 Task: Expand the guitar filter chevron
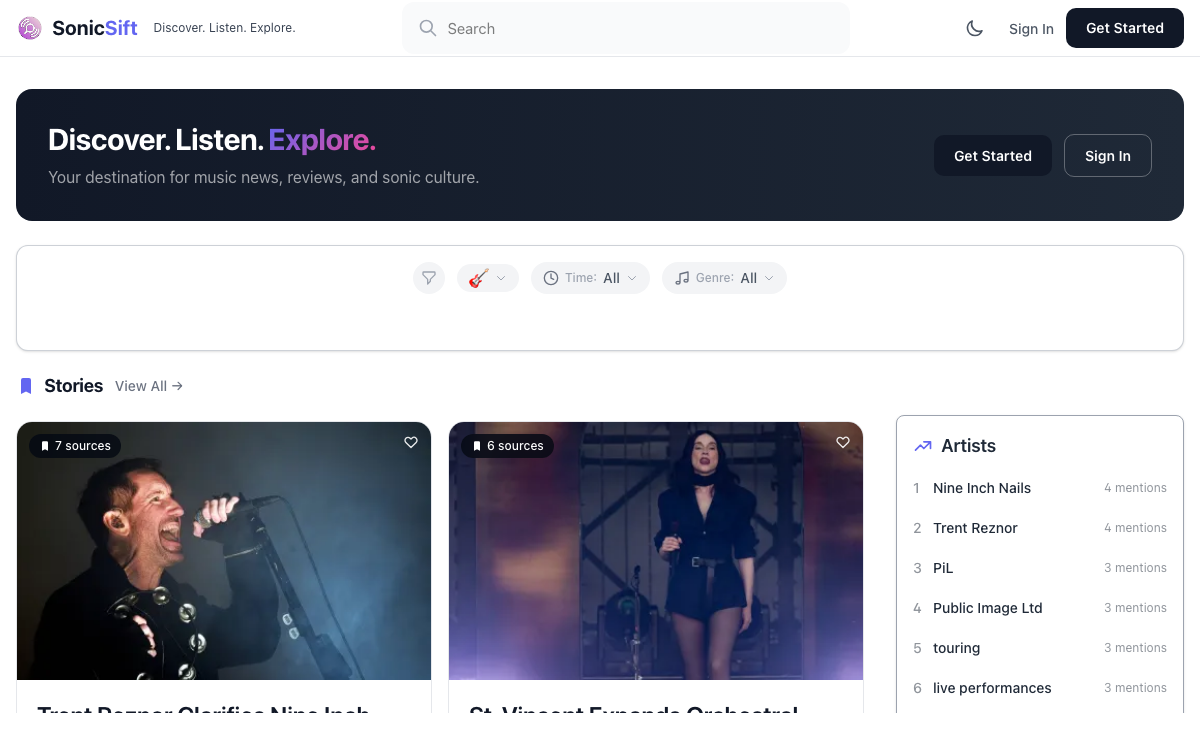coord(500,277)
